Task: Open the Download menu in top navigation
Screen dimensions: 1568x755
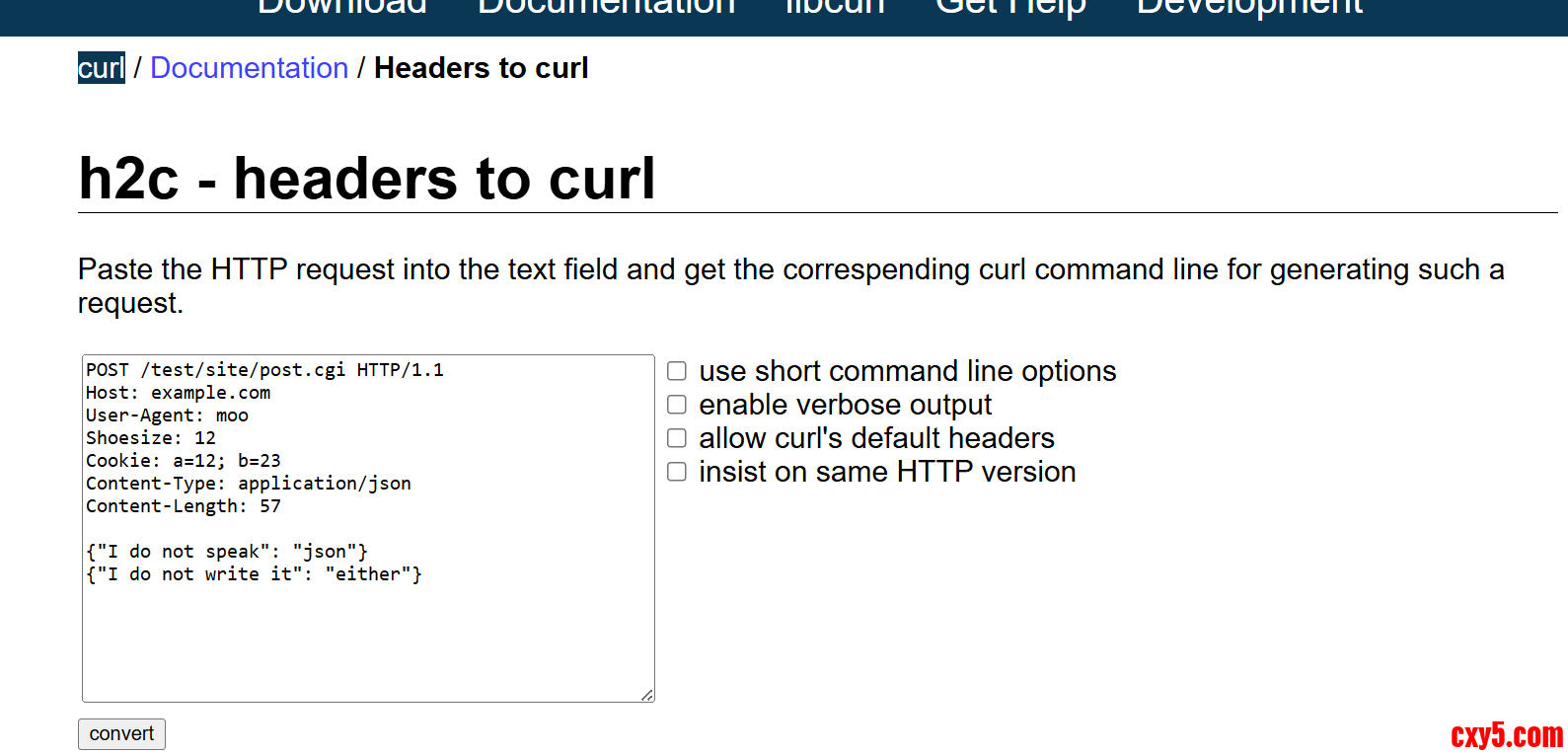Action: tap(341, 8)
